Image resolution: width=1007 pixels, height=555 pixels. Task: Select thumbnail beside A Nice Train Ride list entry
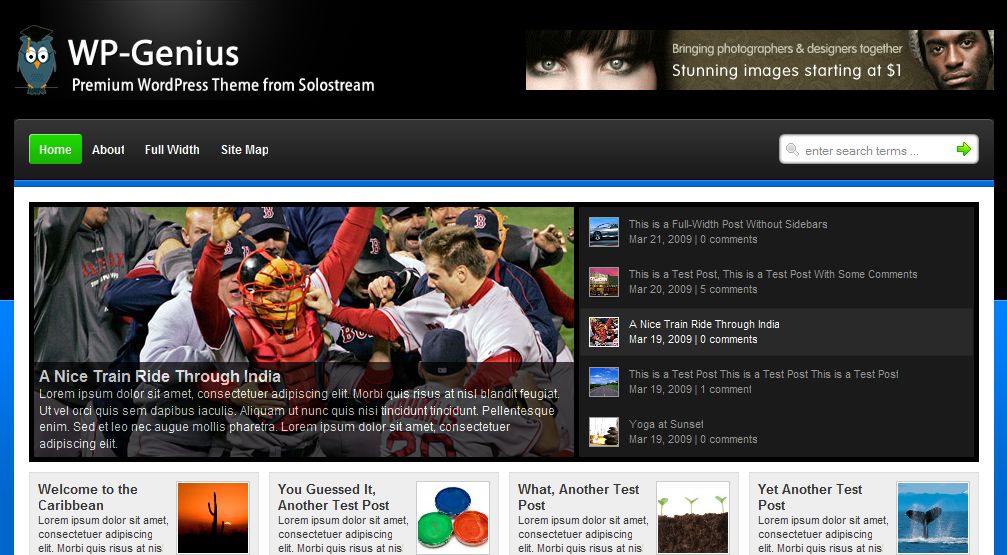(x=604, y=332)
